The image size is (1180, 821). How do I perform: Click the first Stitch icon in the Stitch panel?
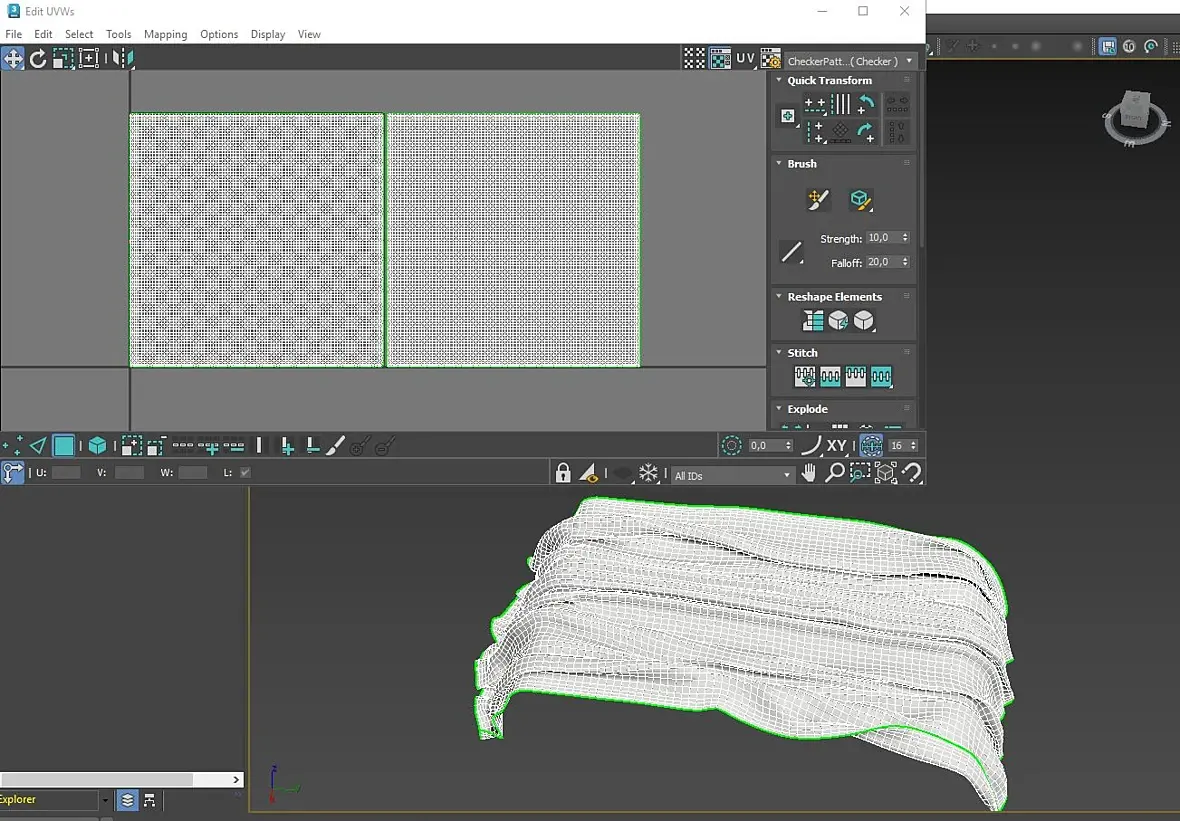click(805, 377)
